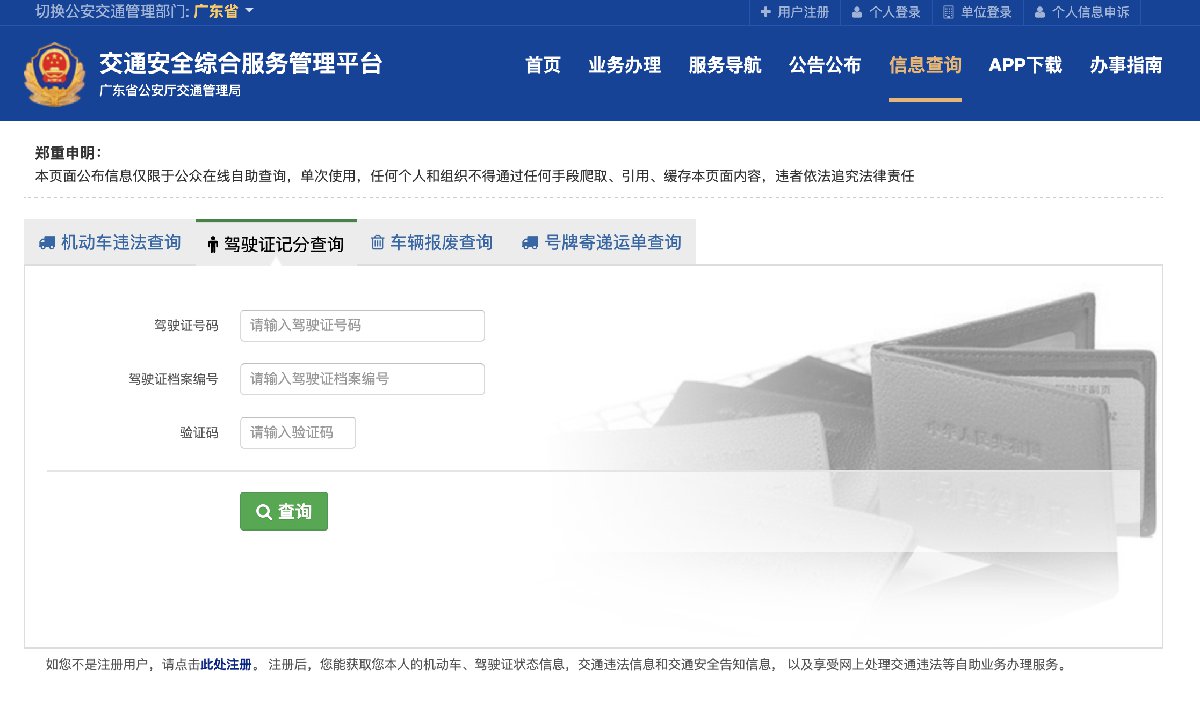The width and height of the screenshot is (1200, 707).
Task: Click the truck icon on 号牌寄递运单查询 tab
Action: pyautogui.click(x=530, y=242)
